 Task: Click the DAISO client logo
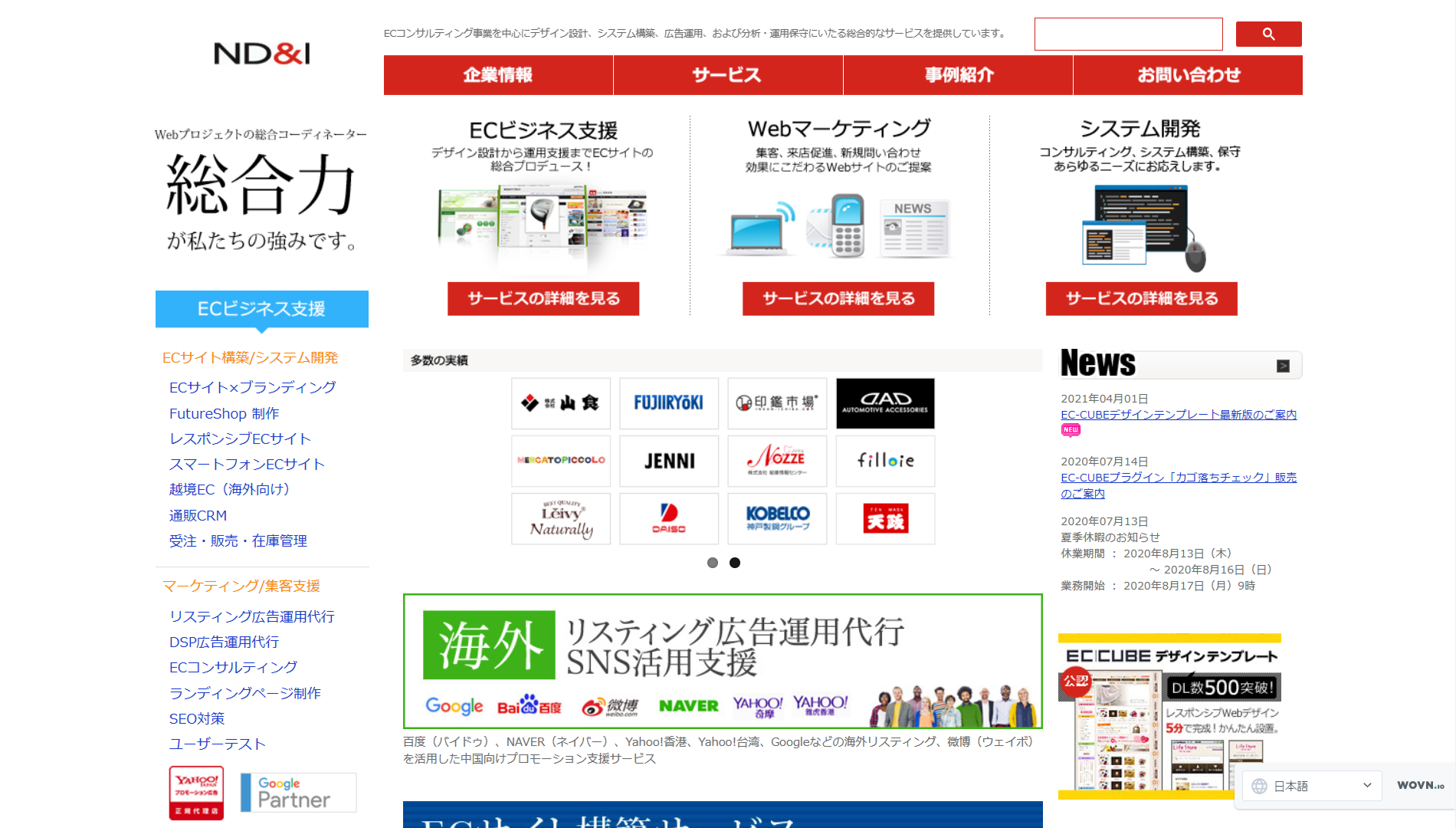point(669,519)
